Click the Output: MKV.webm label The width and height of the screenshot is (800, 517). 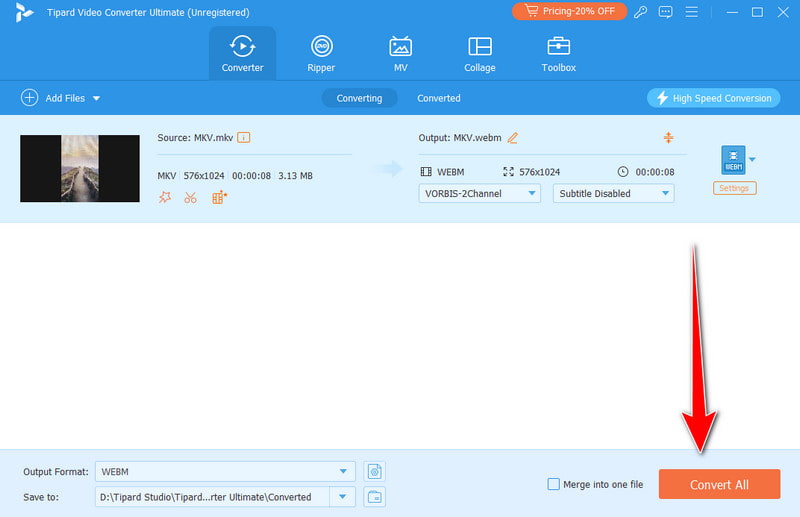[x=460, y=138]
